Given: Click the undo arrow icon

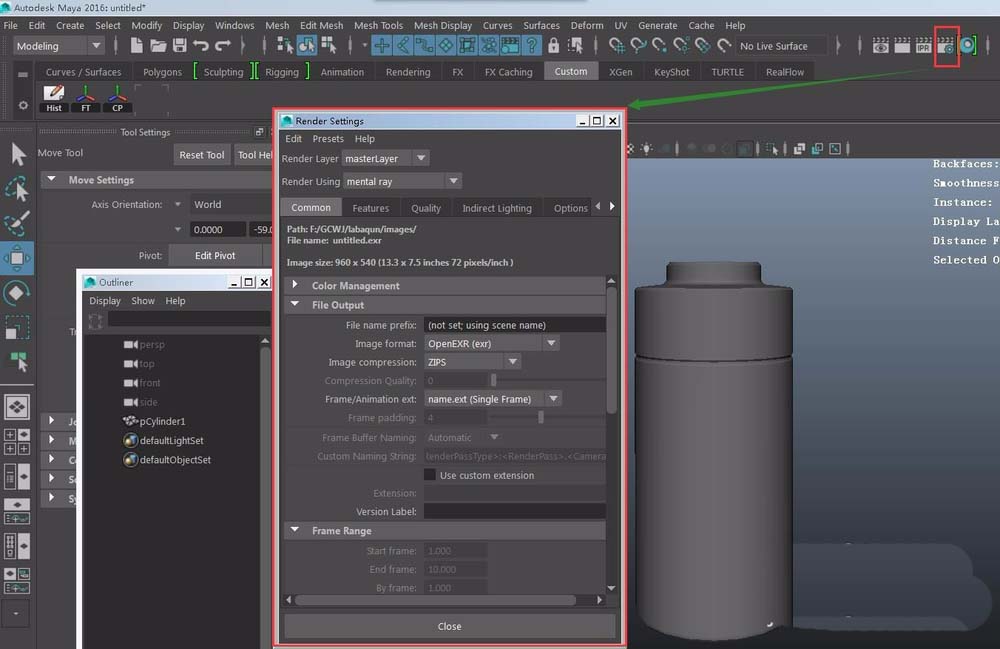Looking at the screenshot, I should [201, 46].
